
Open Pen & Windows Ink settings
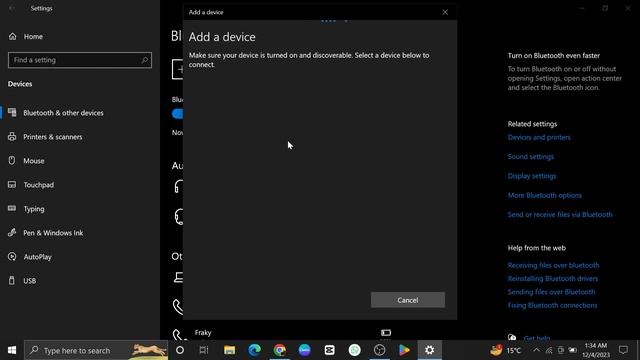click(x=53, y=233)
